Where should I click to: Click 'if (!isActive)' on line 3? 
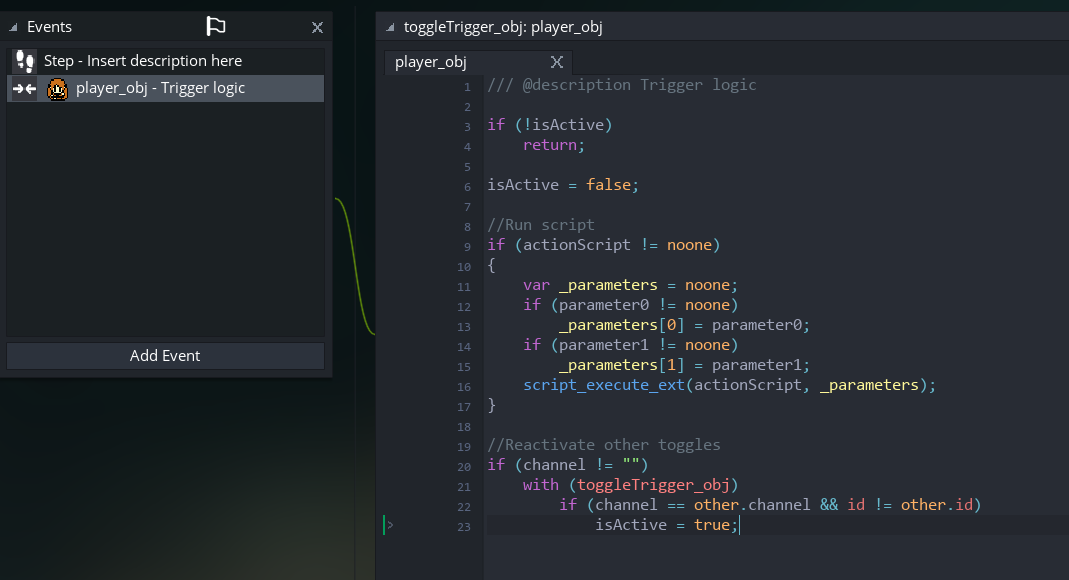pyautogui.click(x=549, y=125)
